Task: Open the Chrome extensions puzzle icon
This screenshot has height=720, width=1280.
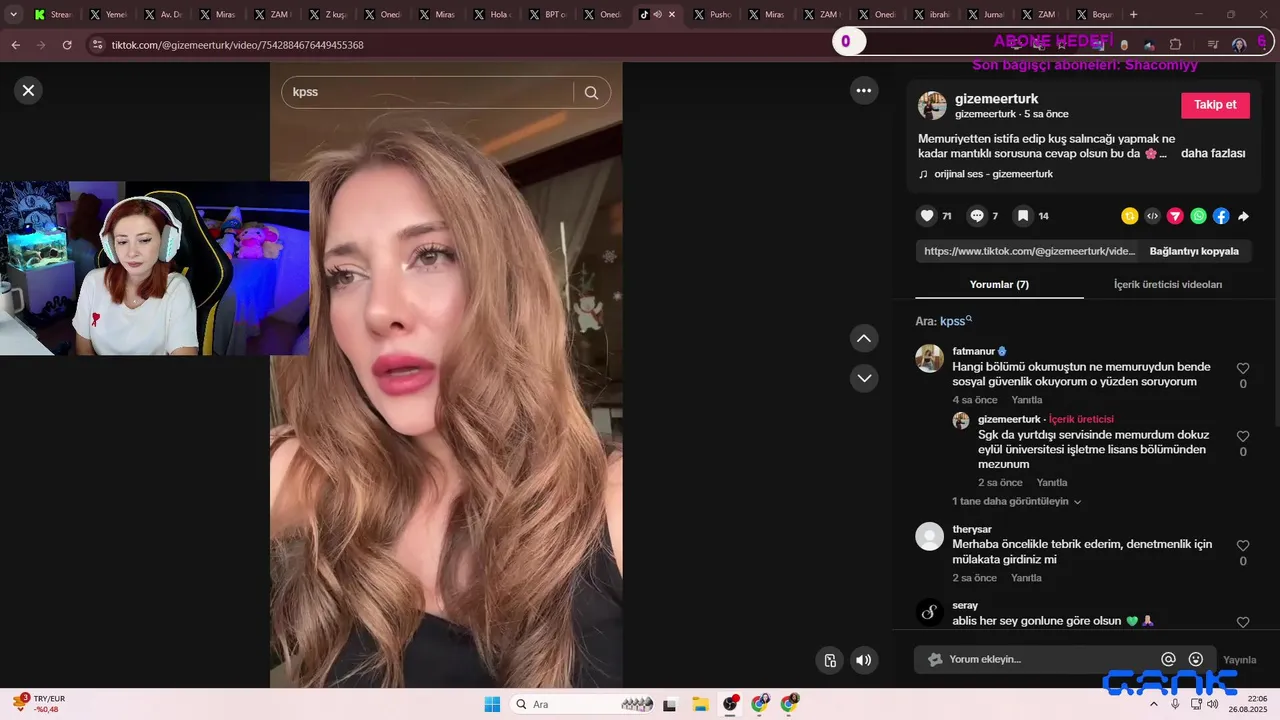Action: click(x=1175, y=45)
